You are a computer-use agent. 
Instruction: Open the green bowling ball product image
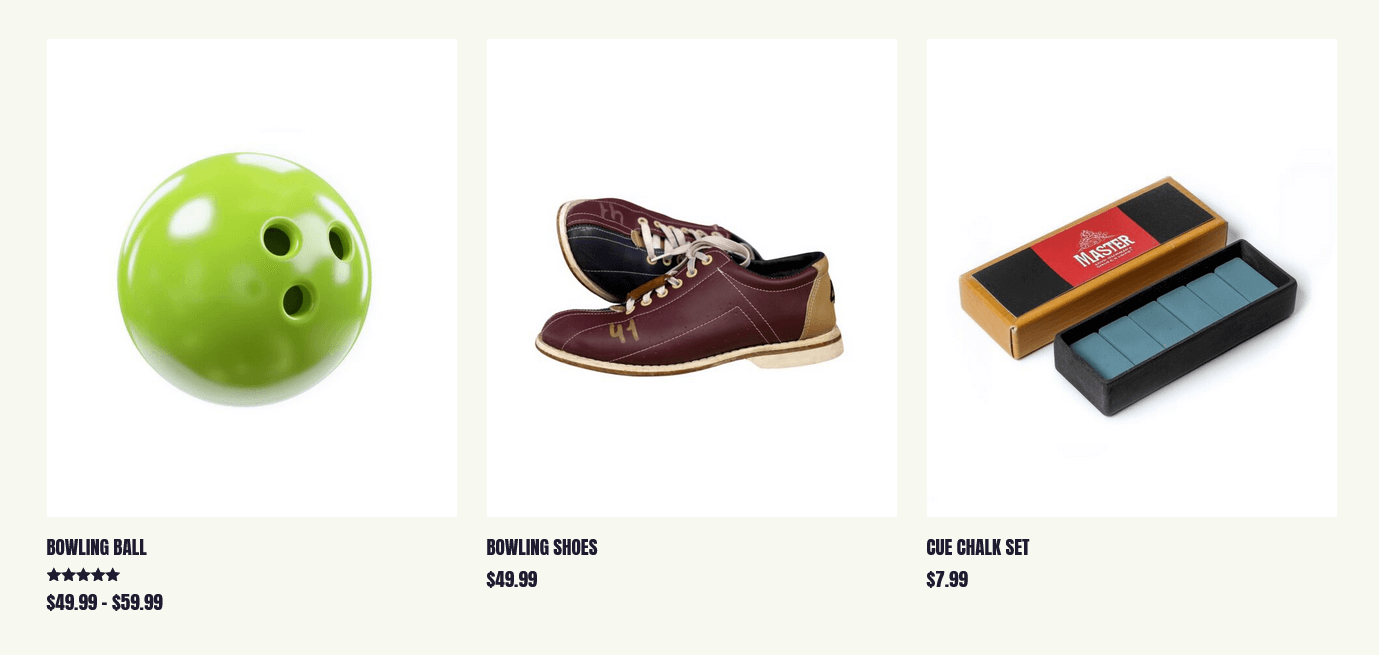(x=252, y=278)
